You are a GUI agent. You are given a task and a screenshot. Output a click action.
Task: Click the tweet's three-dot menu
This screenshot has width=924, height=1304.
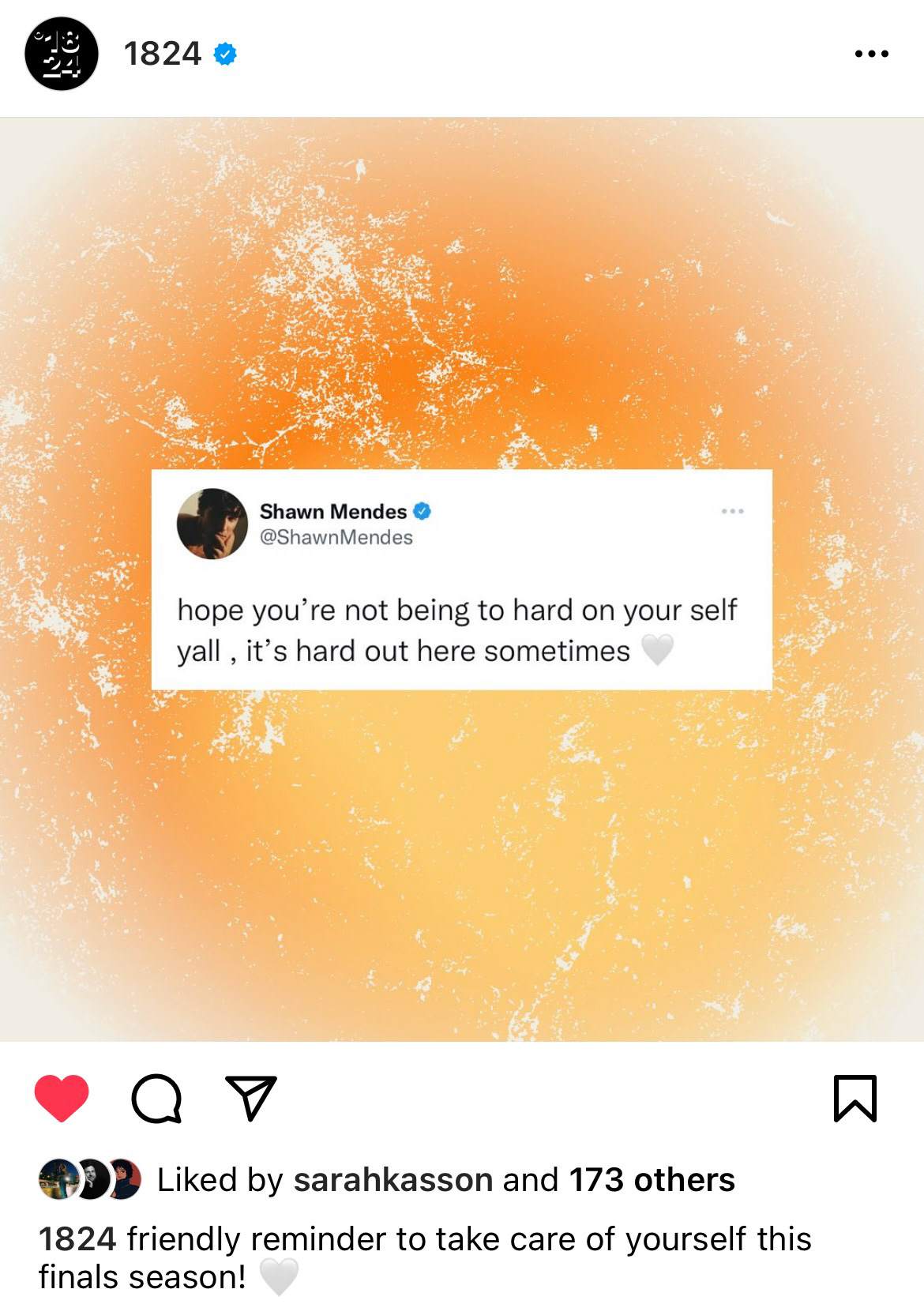733,512
